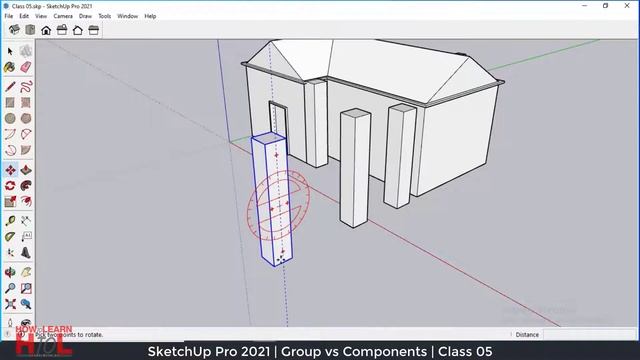Viewport: 640px width, 360px height.
Task: Select the Rotated Rectangle tool
Action: tap(26, 102)
